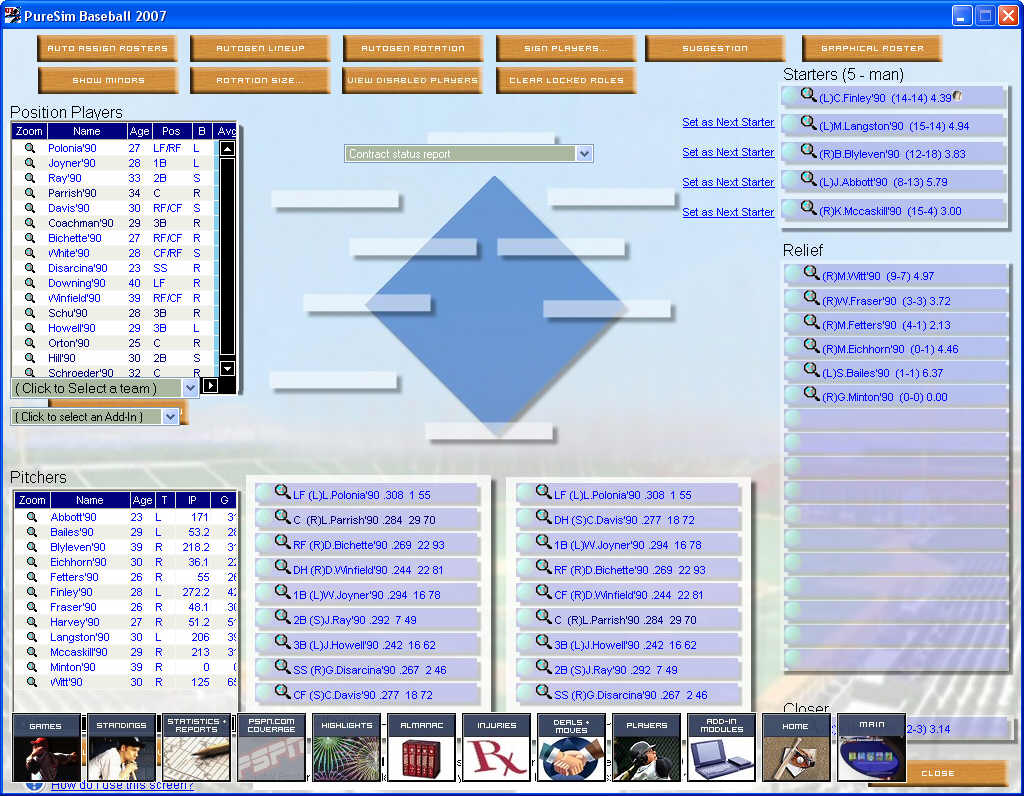Set J.Abbott'90 as next starter link
Image resolution: width=1024 pixels, height=796 pixels.
tap(728, 182)
